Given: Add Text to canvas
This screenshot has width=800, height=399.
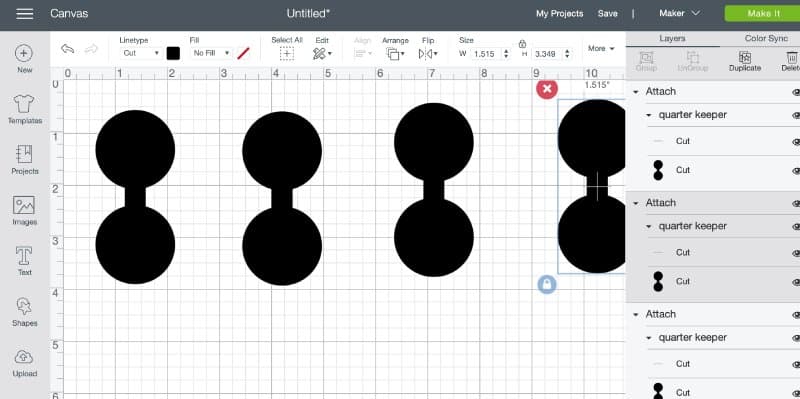Looking at the screenshot, I should [x=24, y=261].
